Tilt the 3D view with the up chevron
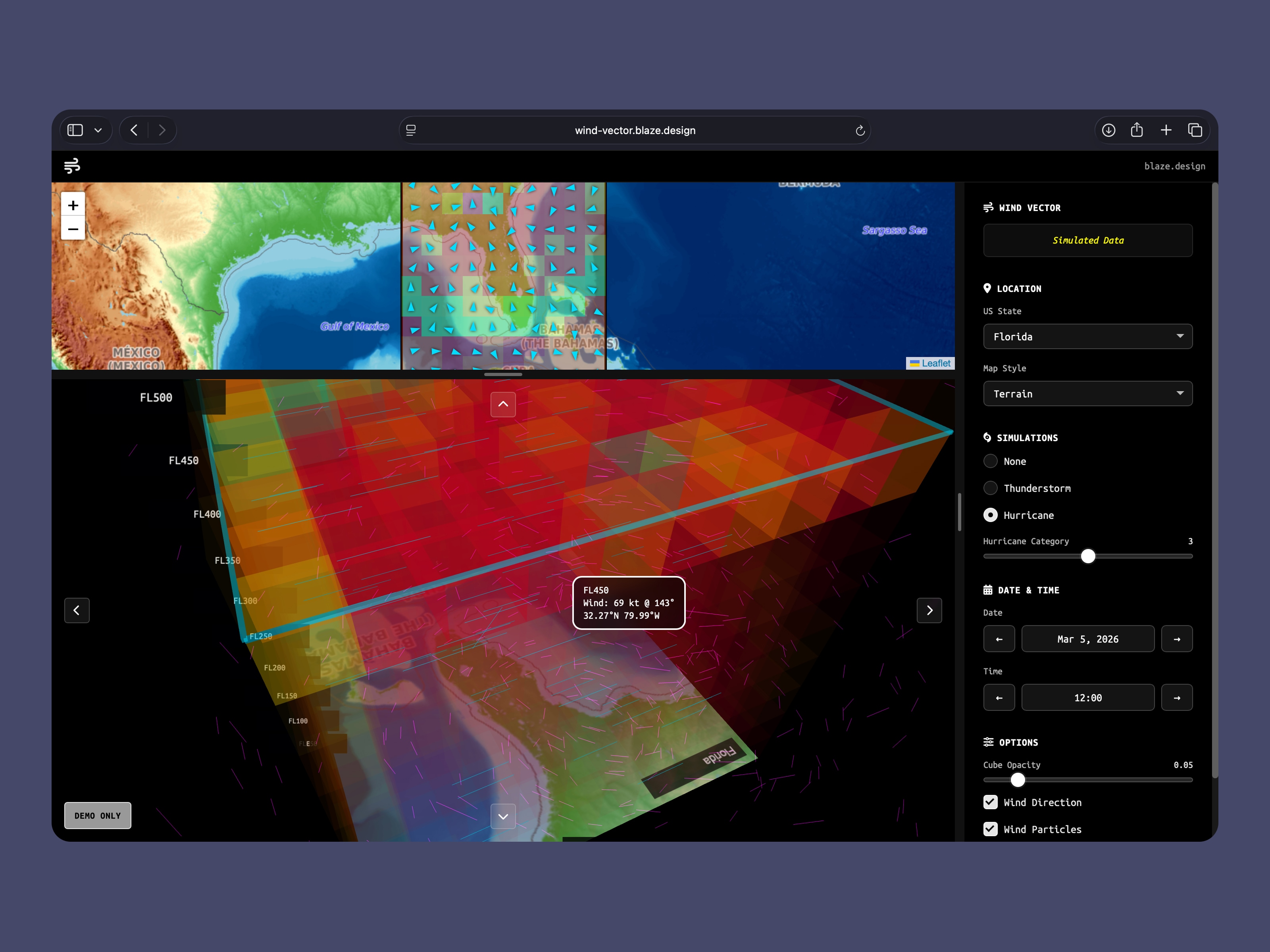 (503, 405)
